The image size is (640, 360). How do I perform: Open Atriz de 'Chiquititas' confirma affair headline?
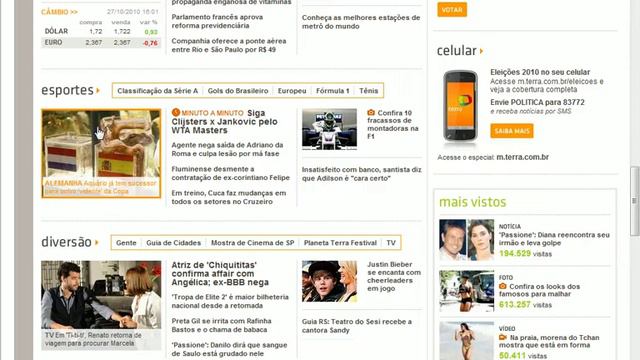click(x=220, y=273)
